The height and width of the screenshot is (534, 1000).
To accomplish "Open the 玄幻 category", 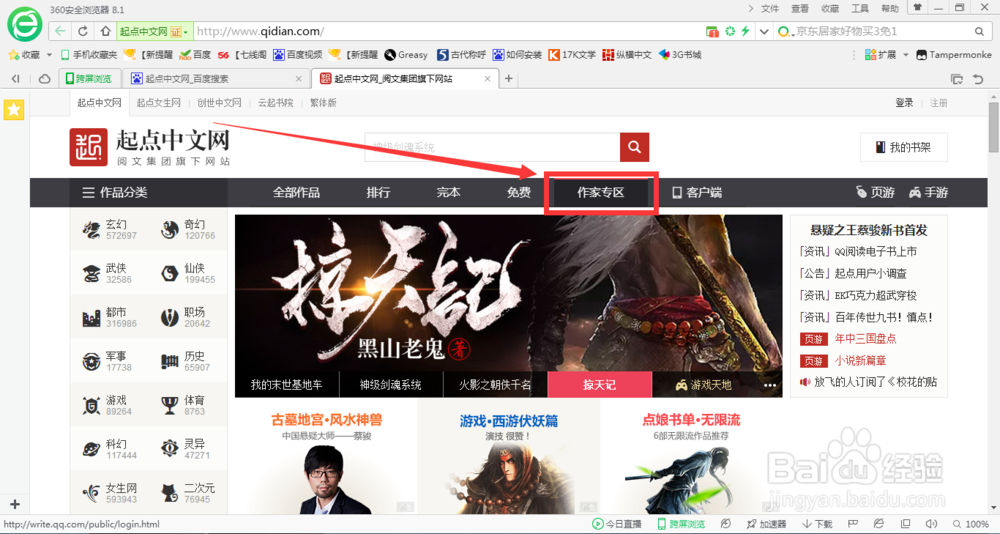I will (110, 230).
